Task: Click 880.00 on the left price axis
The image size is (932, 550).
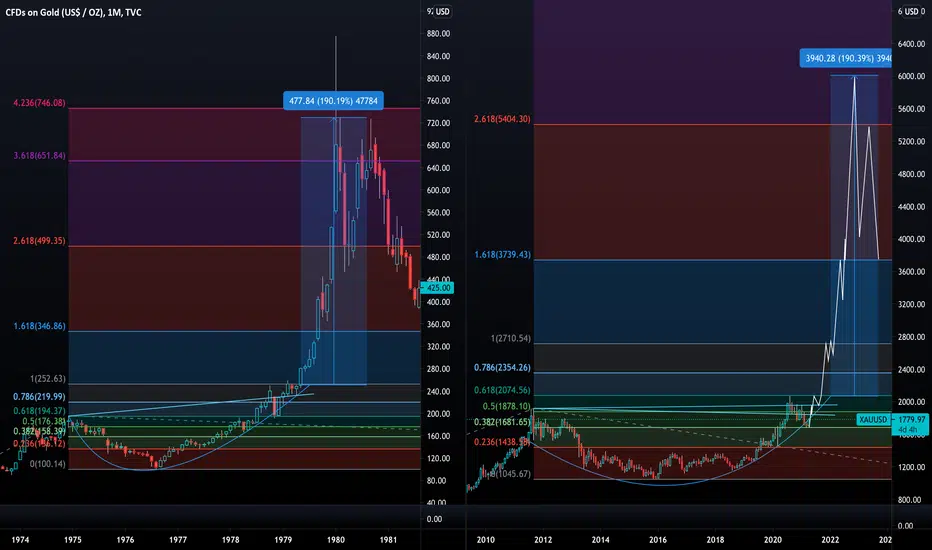Action: coord(438,34)
